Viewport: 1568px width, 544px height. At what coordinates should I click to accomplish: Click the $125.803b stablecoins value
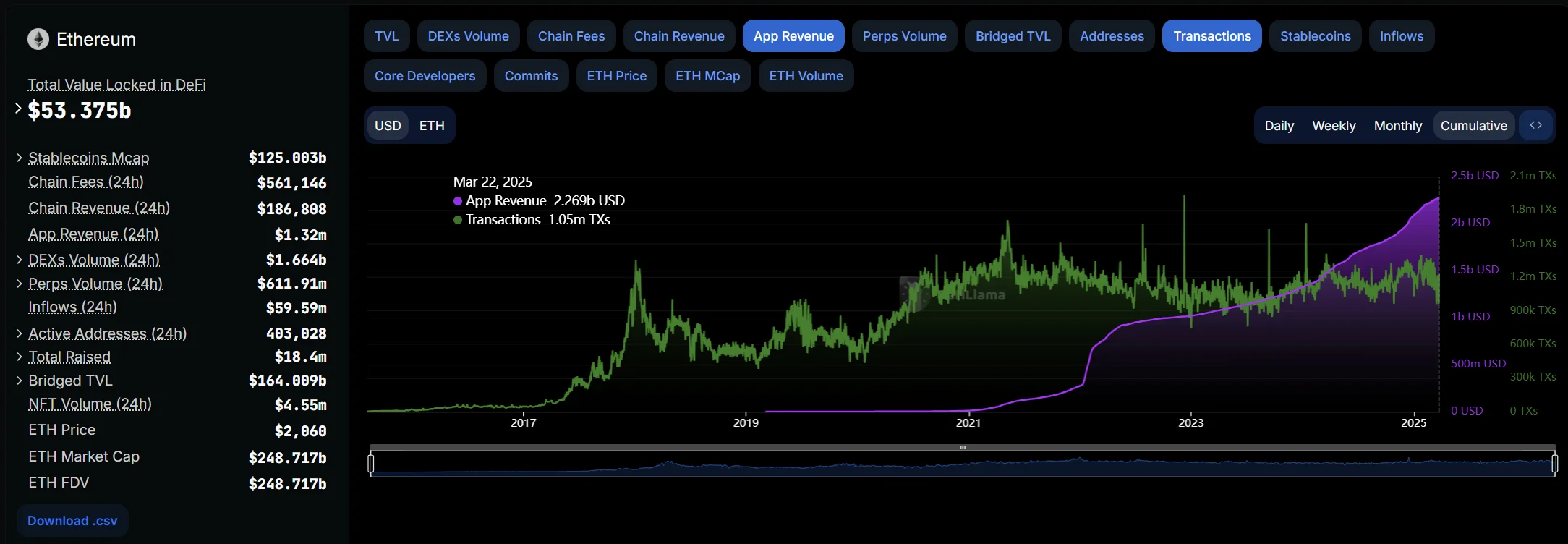(287, 158)
